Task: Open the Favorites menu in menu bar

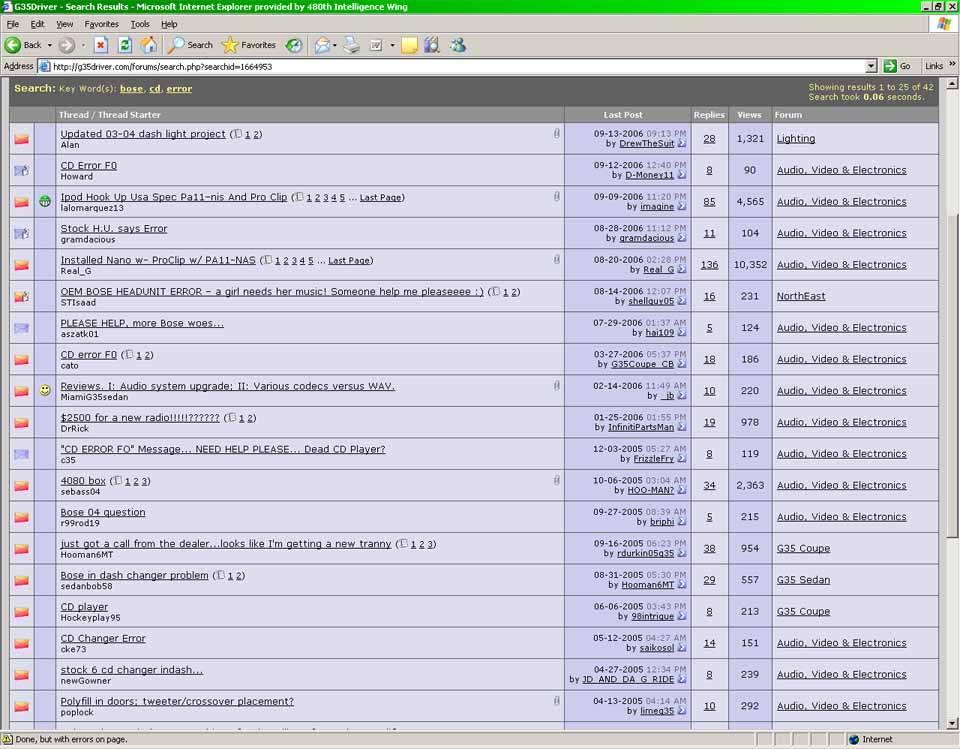Action: tap(101, 24)
